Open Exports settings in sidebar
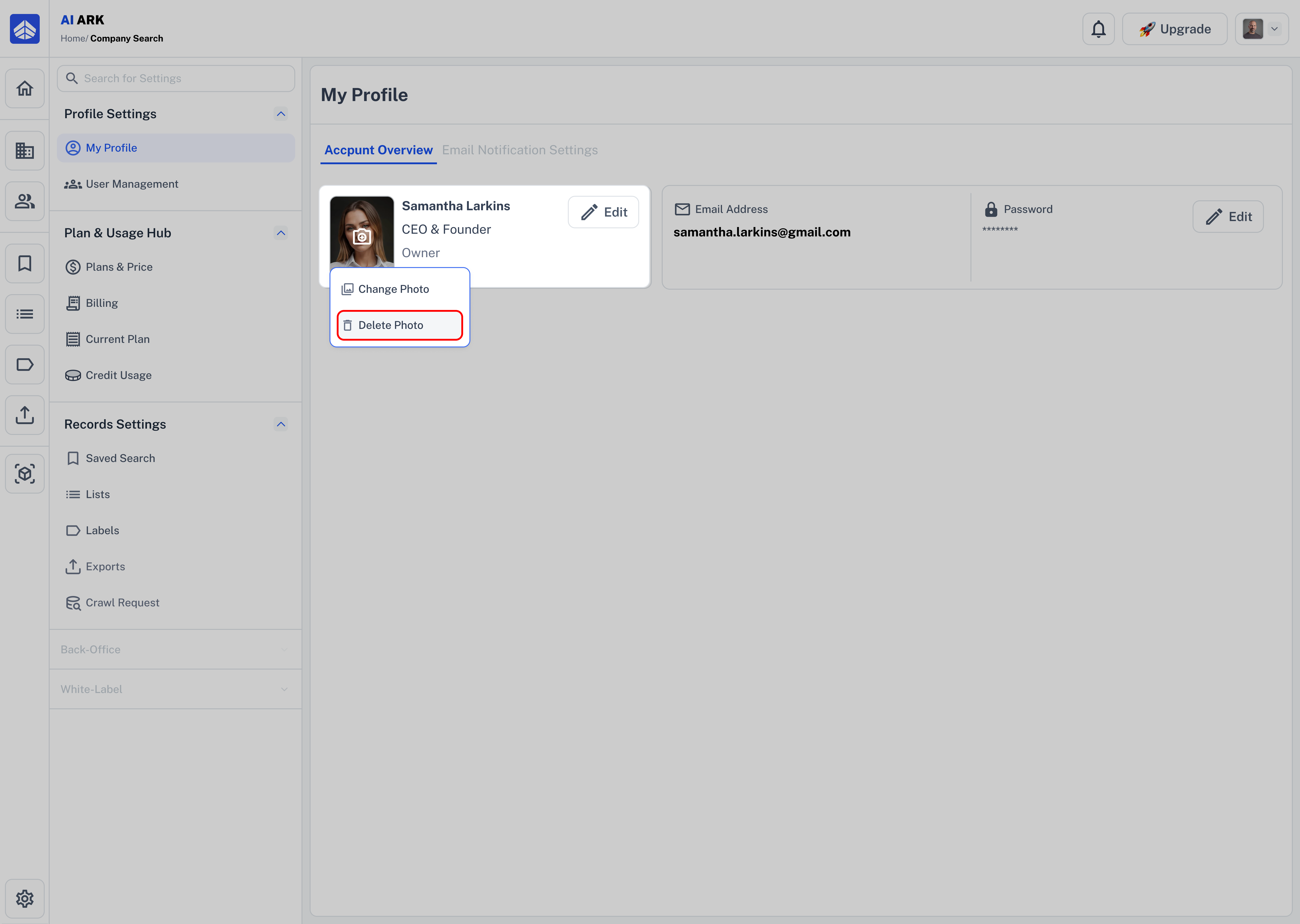Viewport: 1300px width, 924px height. click(x=176, y=566)
